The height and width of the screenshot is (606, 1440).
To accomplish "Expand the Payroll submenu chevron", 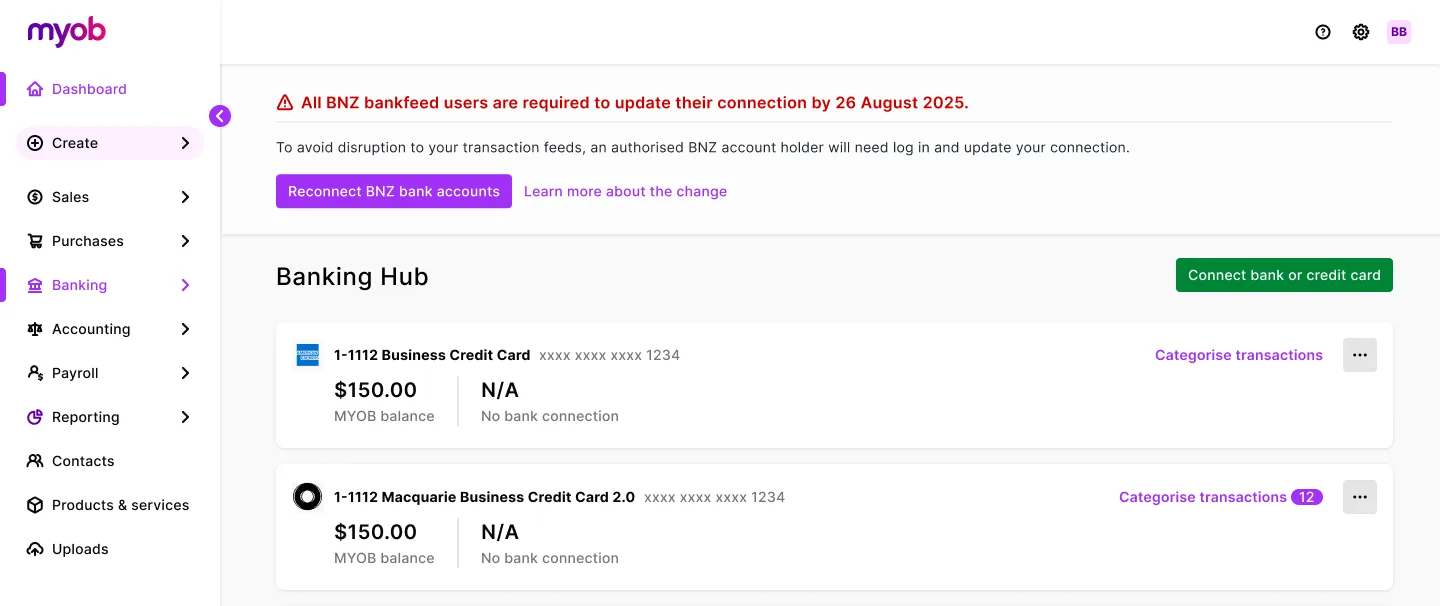I will 185,373.
